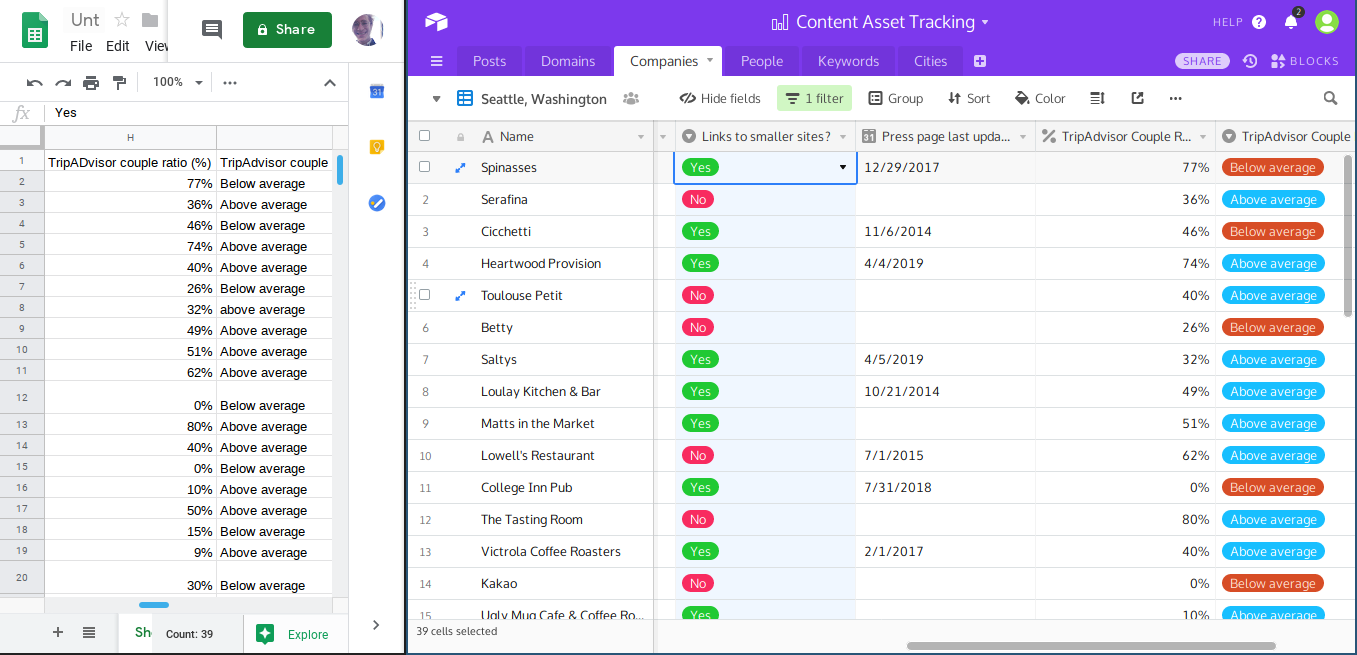This screenshot has height=655, width=1357.
Task: Open view collaborators icon
Action: coord(631,98)
